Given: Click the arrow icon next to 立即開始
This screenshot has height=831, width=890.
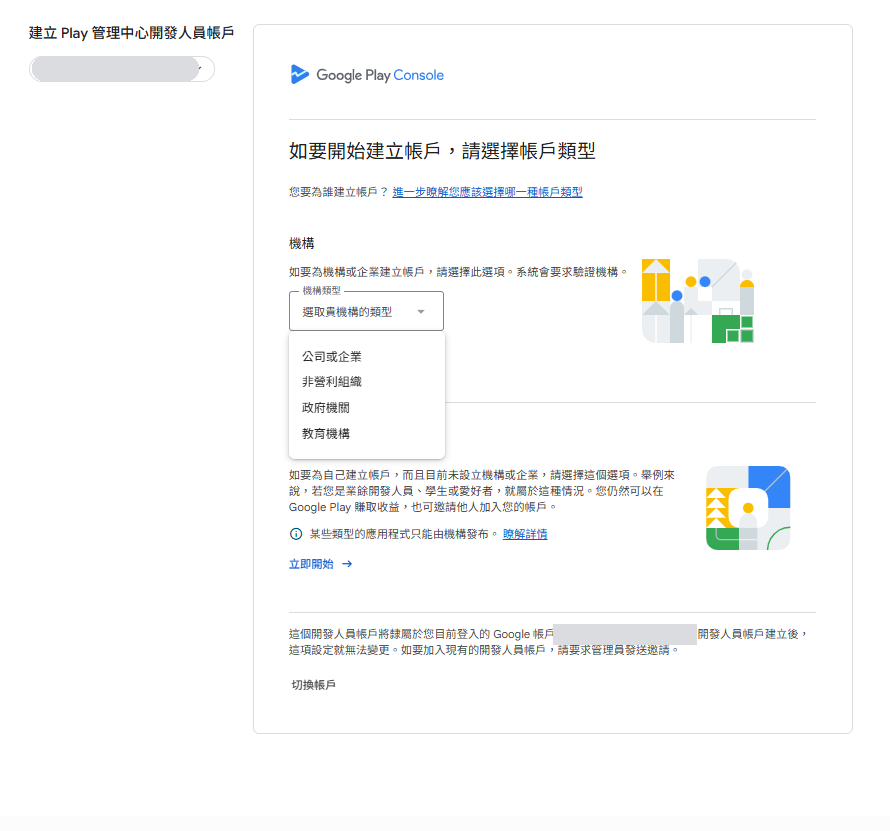Looking at the screenshot, I should 347,564.
